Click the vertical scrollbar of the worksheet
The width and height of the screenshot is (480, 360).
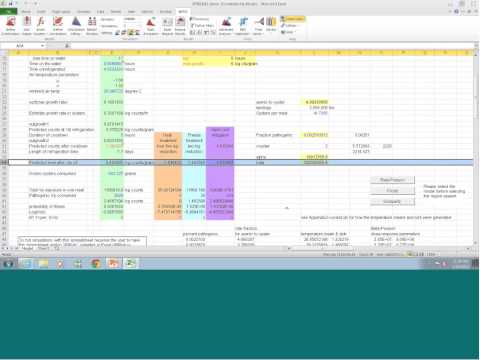coord(477,147)
